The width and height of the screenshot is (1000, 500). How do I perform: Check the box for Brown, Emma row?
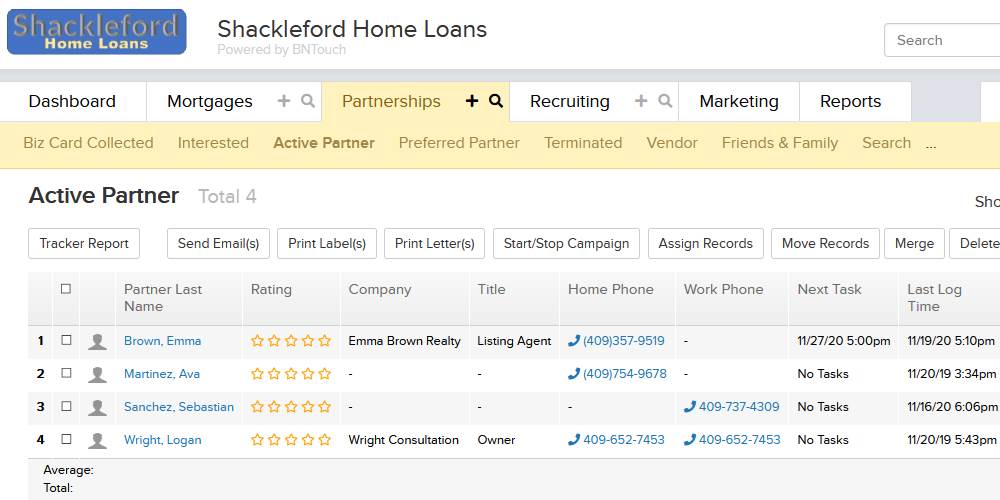point(66,341)
